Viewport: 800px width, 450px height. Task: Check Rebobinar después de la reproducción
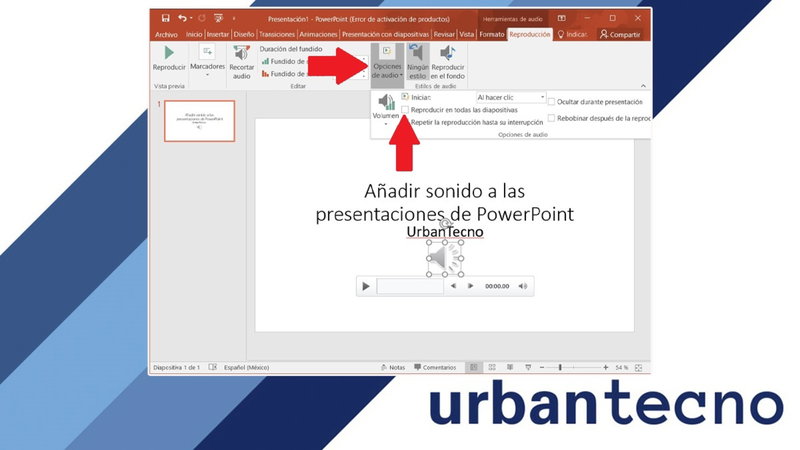click(x=552, y=118)
